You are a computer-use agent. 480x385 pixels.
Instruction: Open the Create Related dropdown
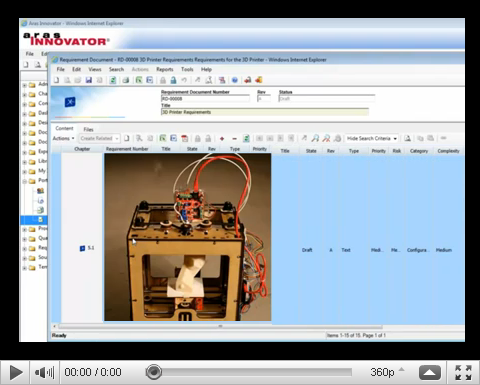(99, 138)
